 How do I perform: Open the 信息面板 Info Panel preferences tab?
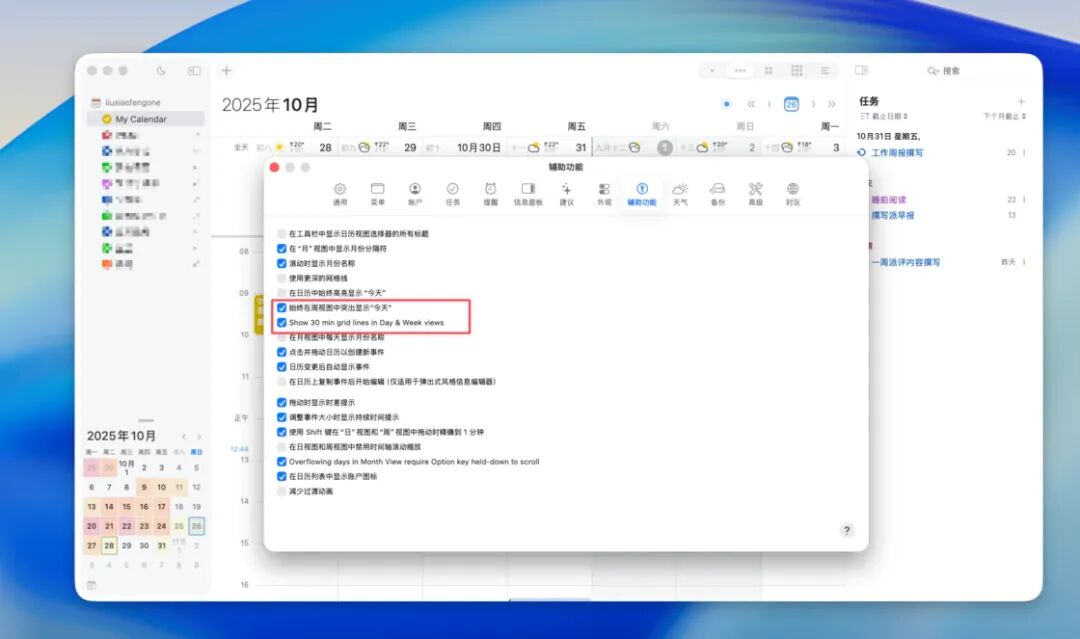tap(528, 193)
